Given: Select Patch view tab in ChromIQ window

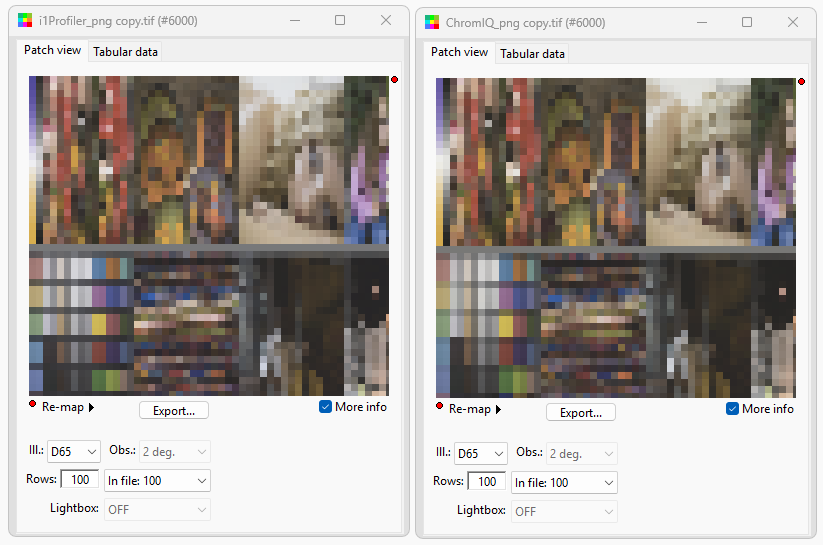Looking at the screenshot, I should [x=459, y=53].
